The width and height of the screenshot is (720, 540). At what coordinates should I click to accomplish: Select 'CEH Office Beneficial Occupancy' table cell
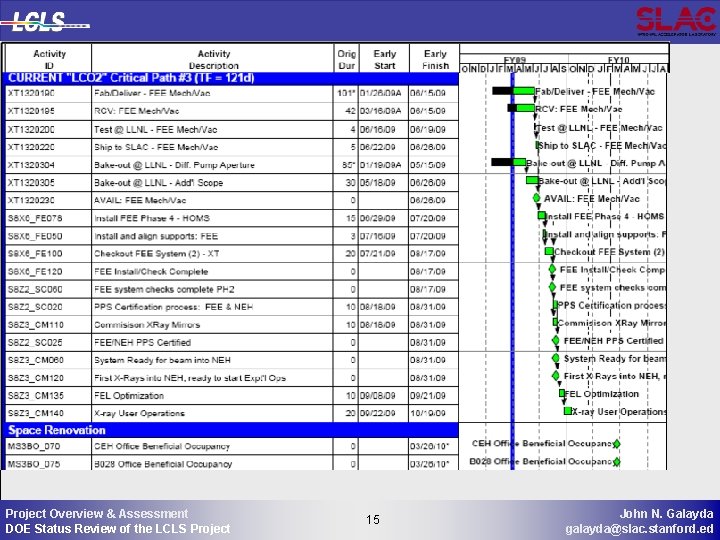213,446
